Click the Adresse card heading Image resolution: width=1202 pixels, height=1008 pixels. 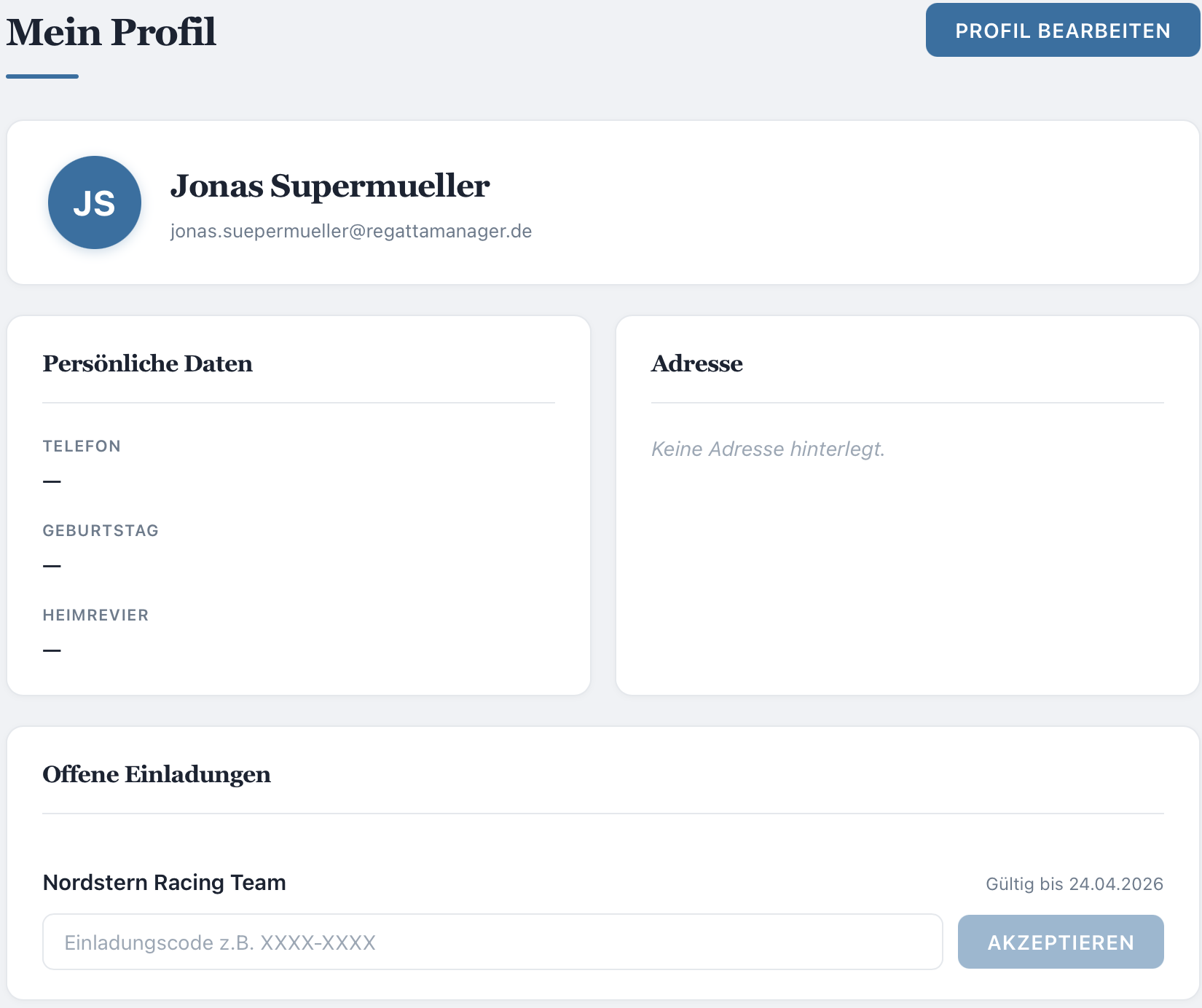[x=697, y=363]
